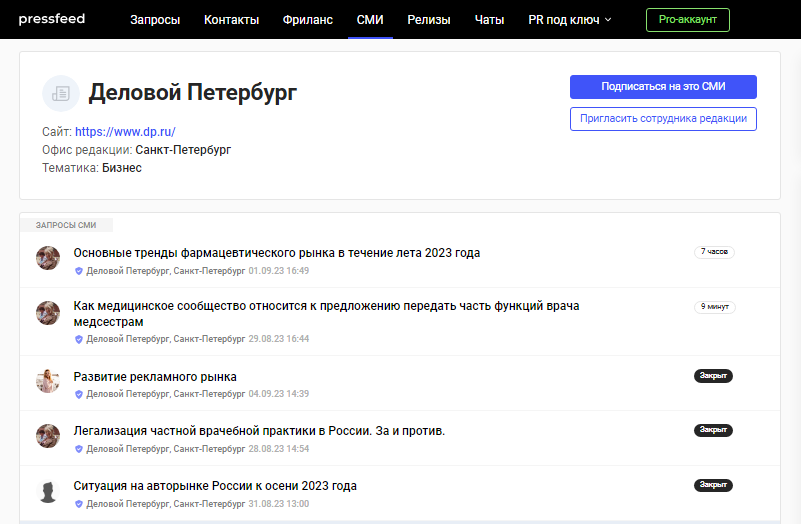This screenshot has width=801, height=524.
Task: Click verified shield icon dated 31.08.23
Action: tap(79, 504)
